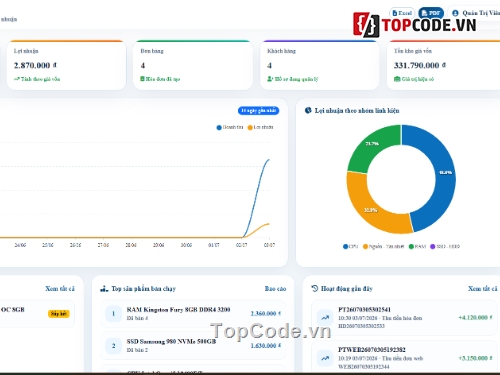Click the 24/06 date on chart axis

point(20,245)
